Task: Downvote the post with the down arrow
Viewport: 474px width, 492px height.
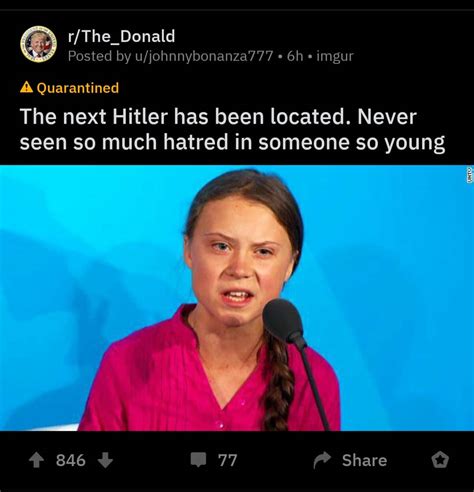Action: 105,460
